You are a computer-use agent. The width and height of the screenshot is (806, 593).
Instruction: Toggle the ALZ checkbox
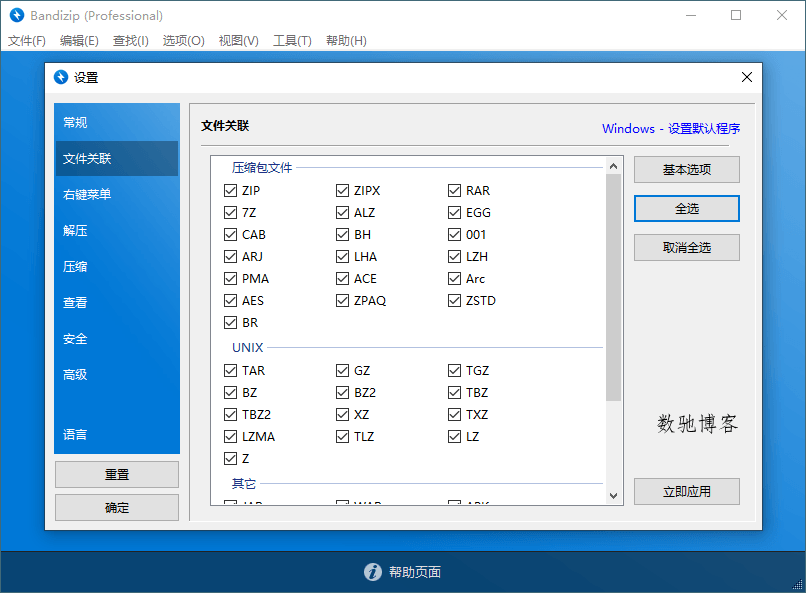[342, 212]
